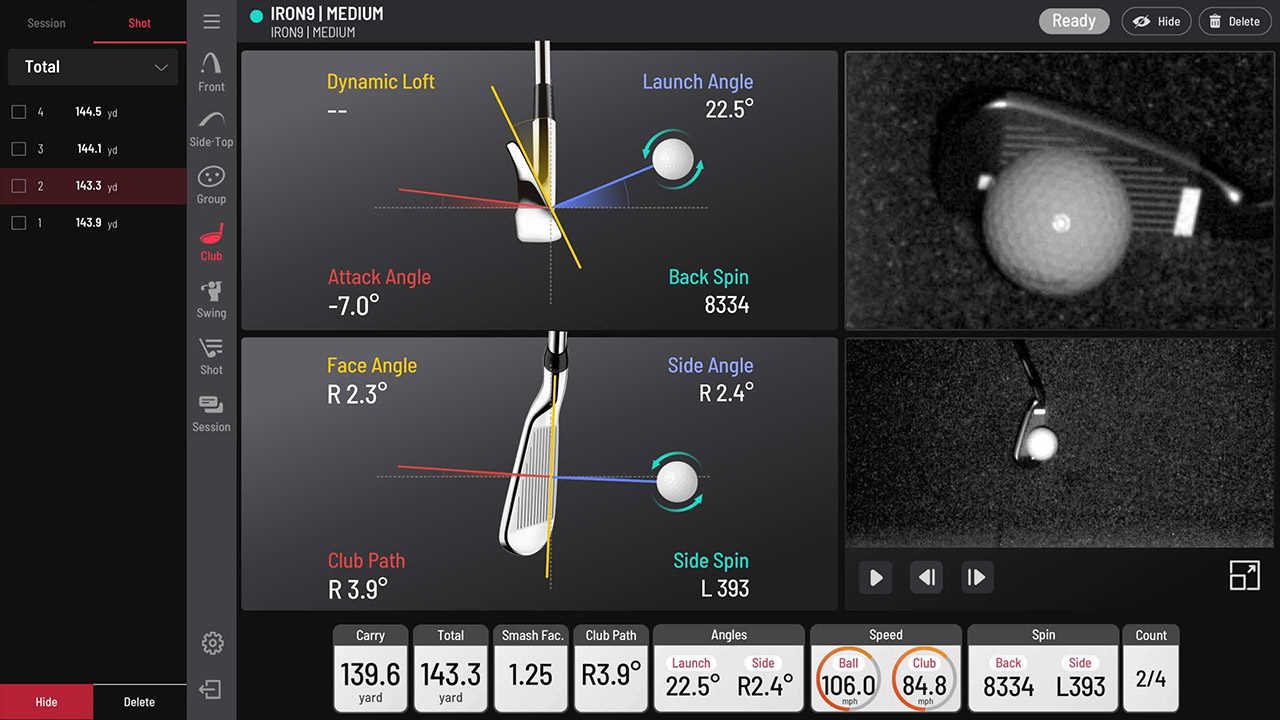Image resolution: width=1280 pixels, height=720 pixels.
Task: Select the Swing view icon
Action: pos(211,298)
